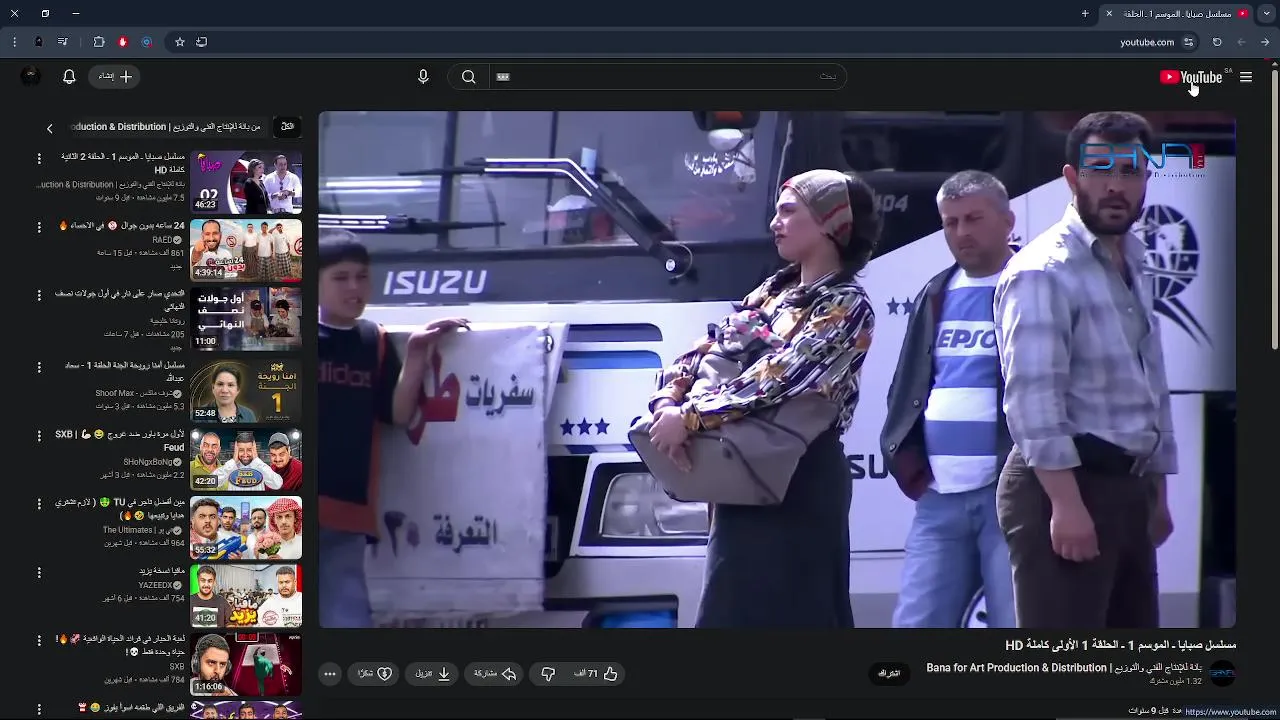Open thumbnail of أمنا رويحة الجنة (52:48)
The width and height of the screenshot is (1280, 720).
[246, 390]
